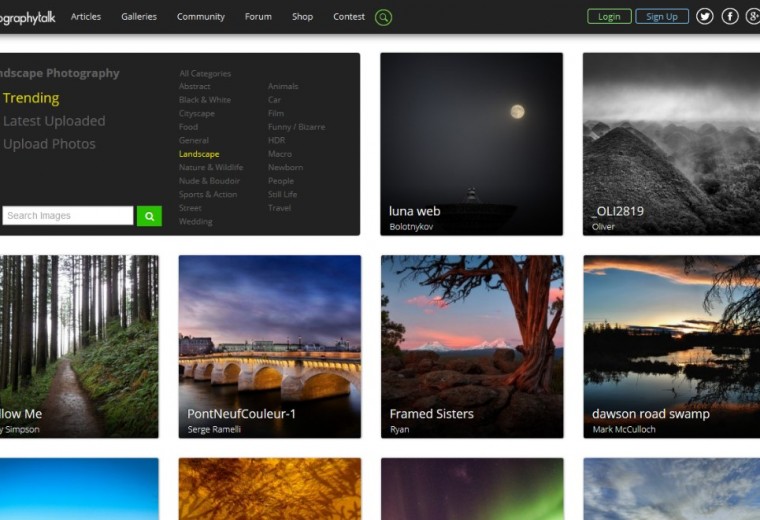Open Upload Photos link
Viewport: 760px width, 520px height.
pyautogui.click(x=49, y=144)
